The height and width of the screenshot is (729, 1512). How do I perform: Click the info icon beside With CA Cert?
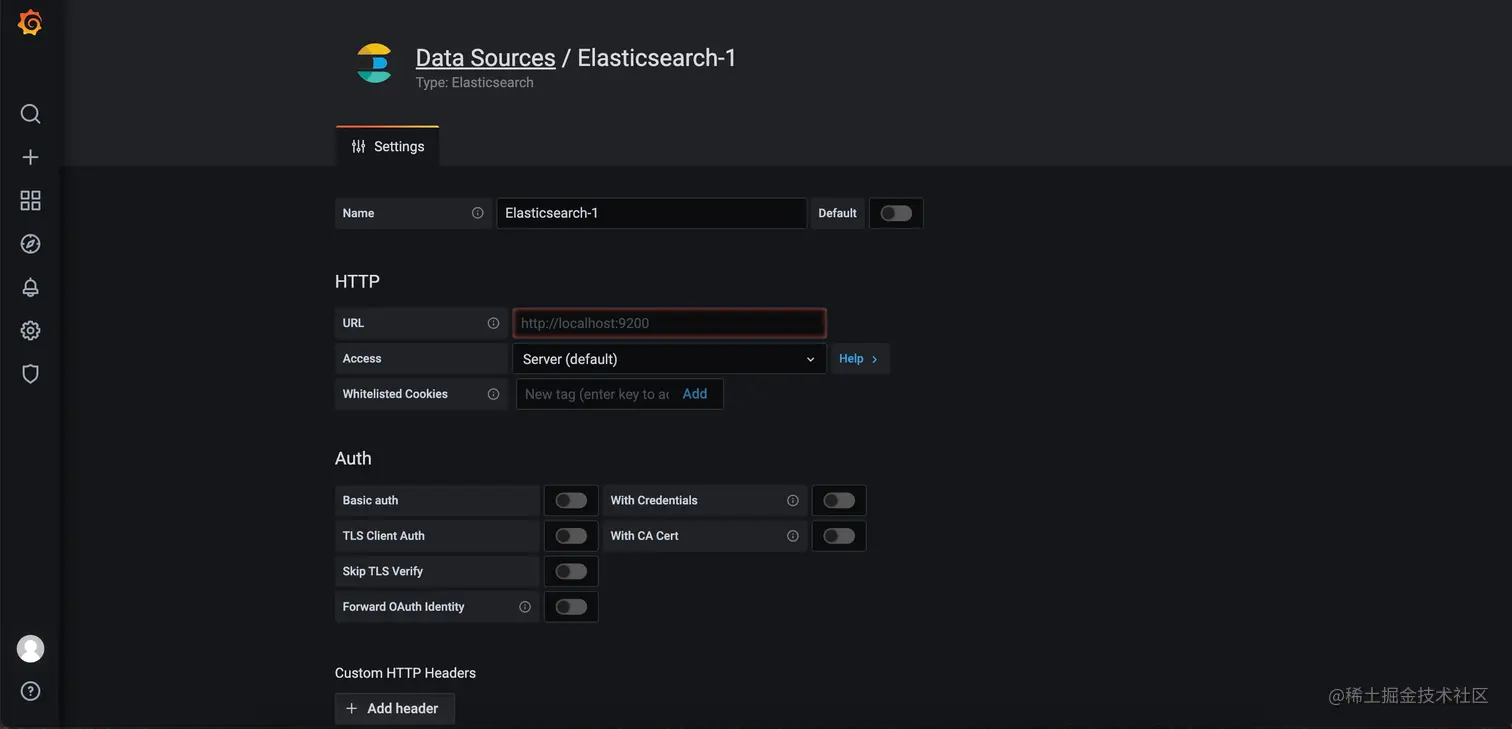792,536
